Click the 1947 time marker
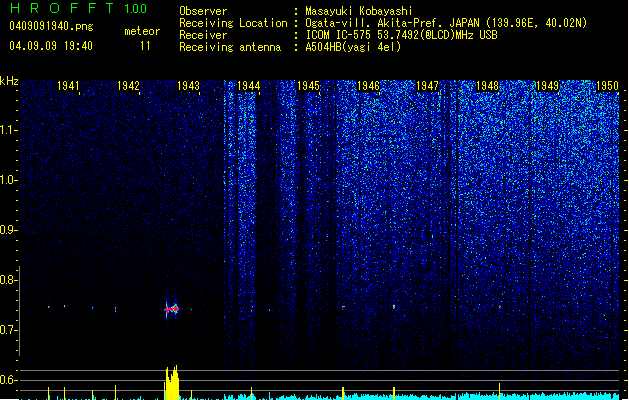The height and width of the screenshot is (400, 629). [428, 86]
